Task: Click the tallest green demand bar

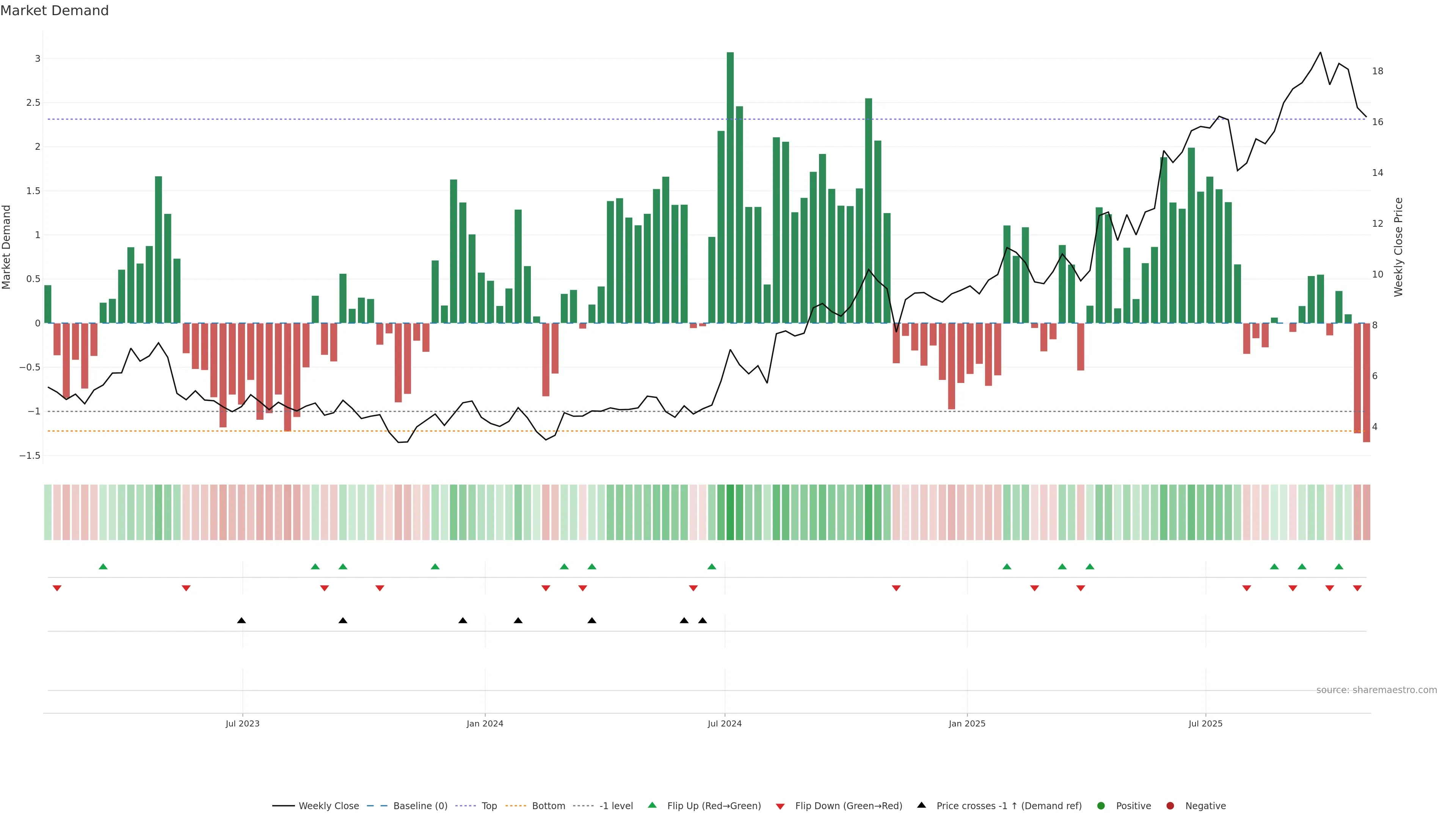Action: 730,187
